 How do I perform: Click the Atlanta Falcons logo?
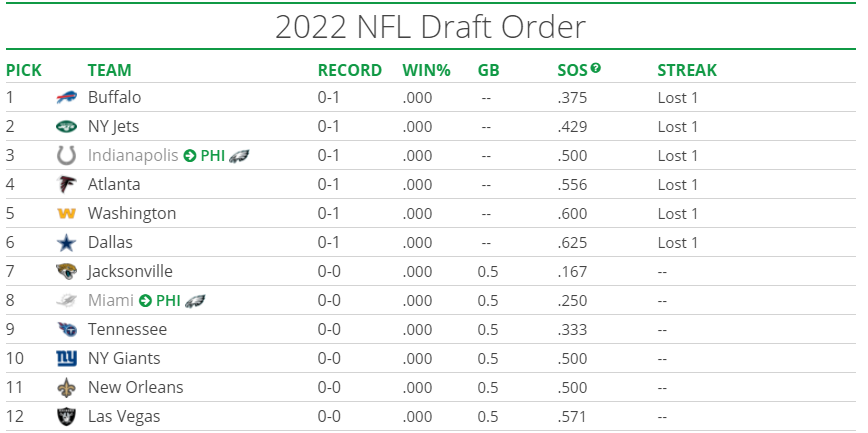(x=66, y=184)
